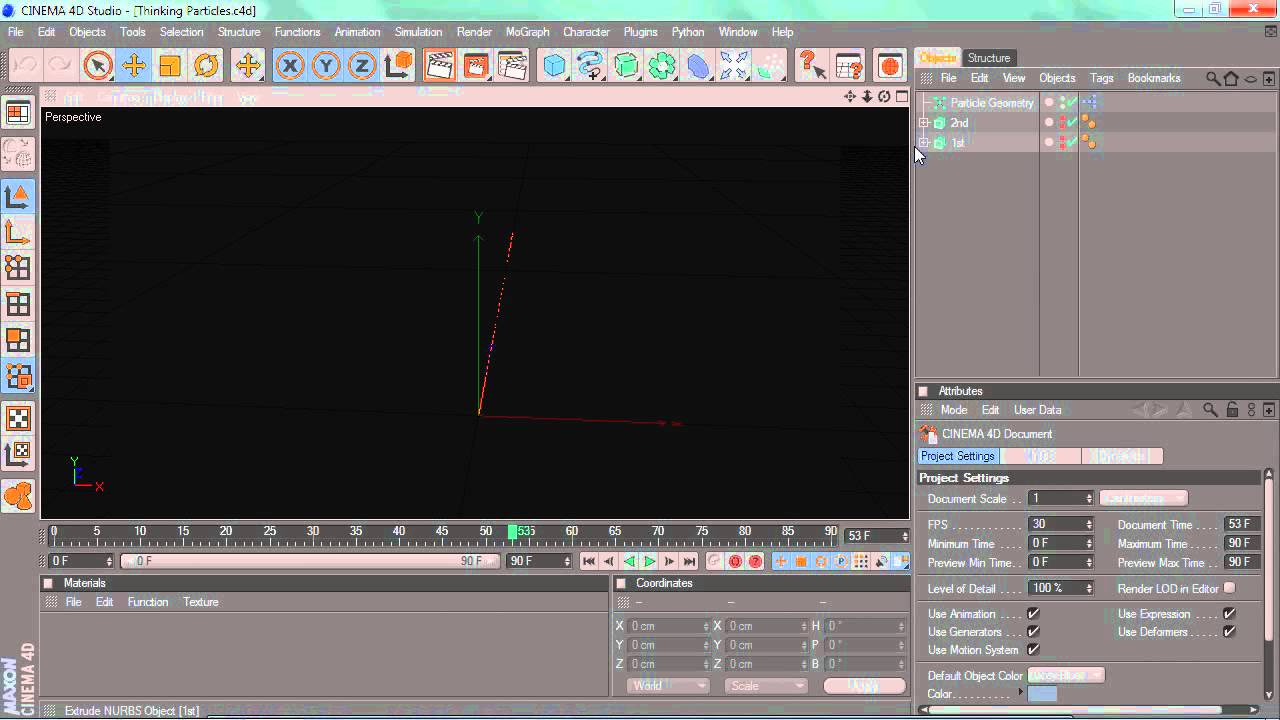Render to Picture Viewer icon

pyautogui.click(x=476, y=66)
